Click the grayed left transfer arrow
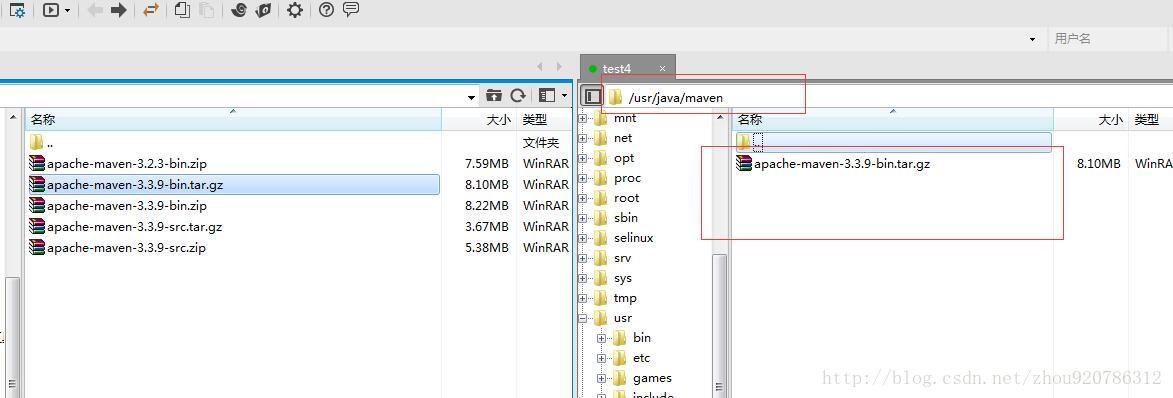 coord(95,10)
